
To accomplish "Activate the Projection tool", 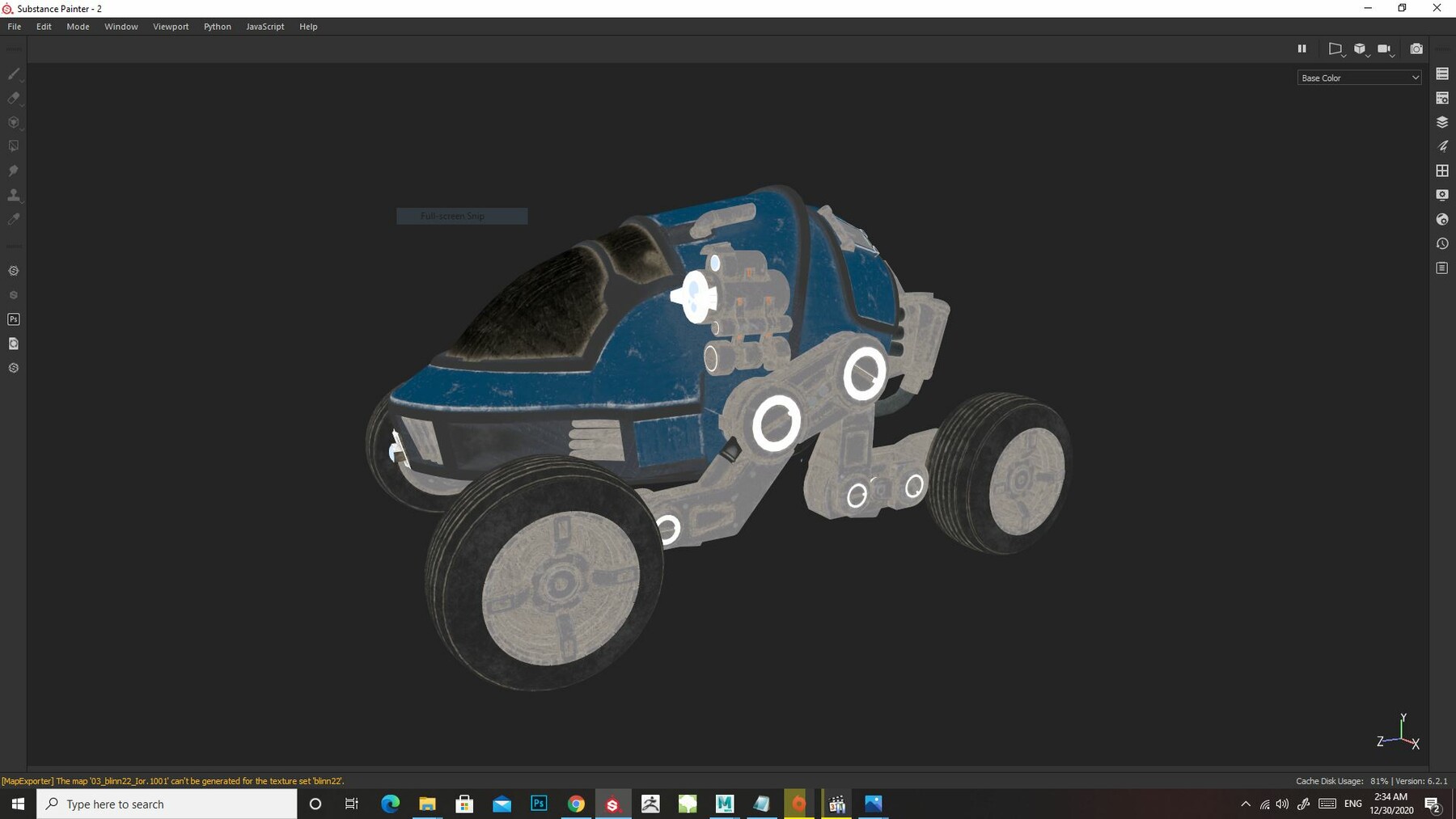I will tap(13, 122).
